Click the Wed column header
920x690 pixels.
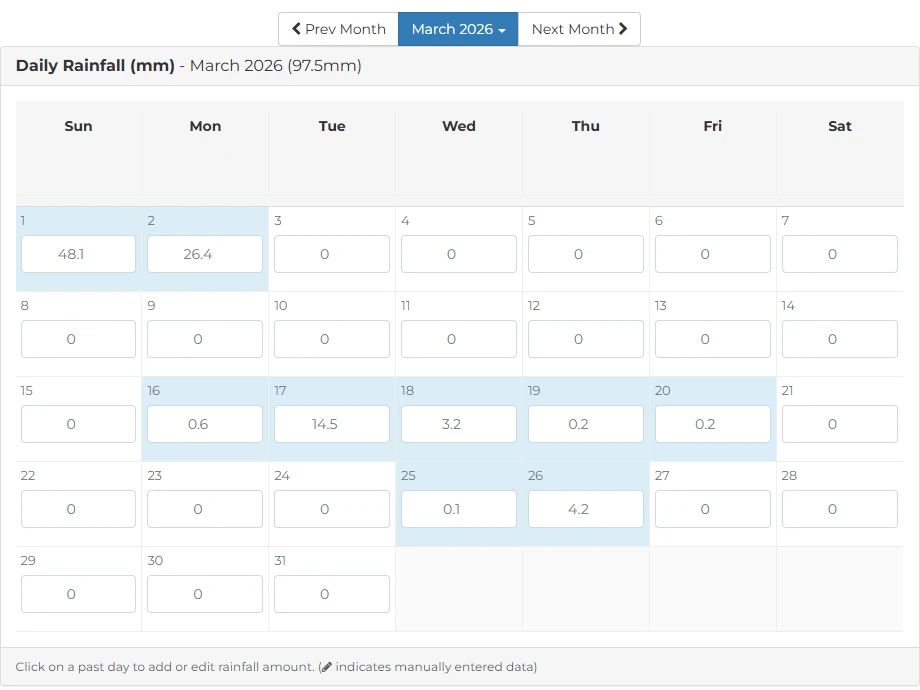tap(459, 126)
